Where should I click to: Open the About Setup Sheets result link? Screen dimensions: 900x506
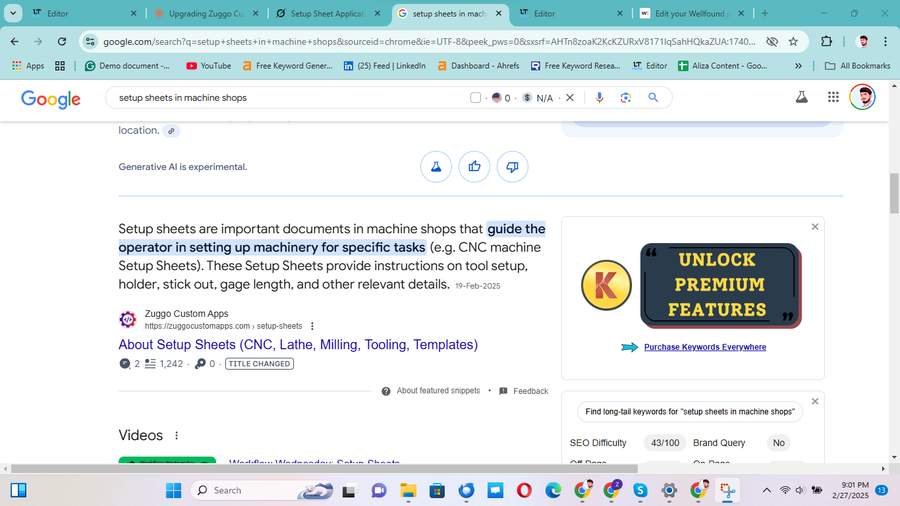coord(298,345)
